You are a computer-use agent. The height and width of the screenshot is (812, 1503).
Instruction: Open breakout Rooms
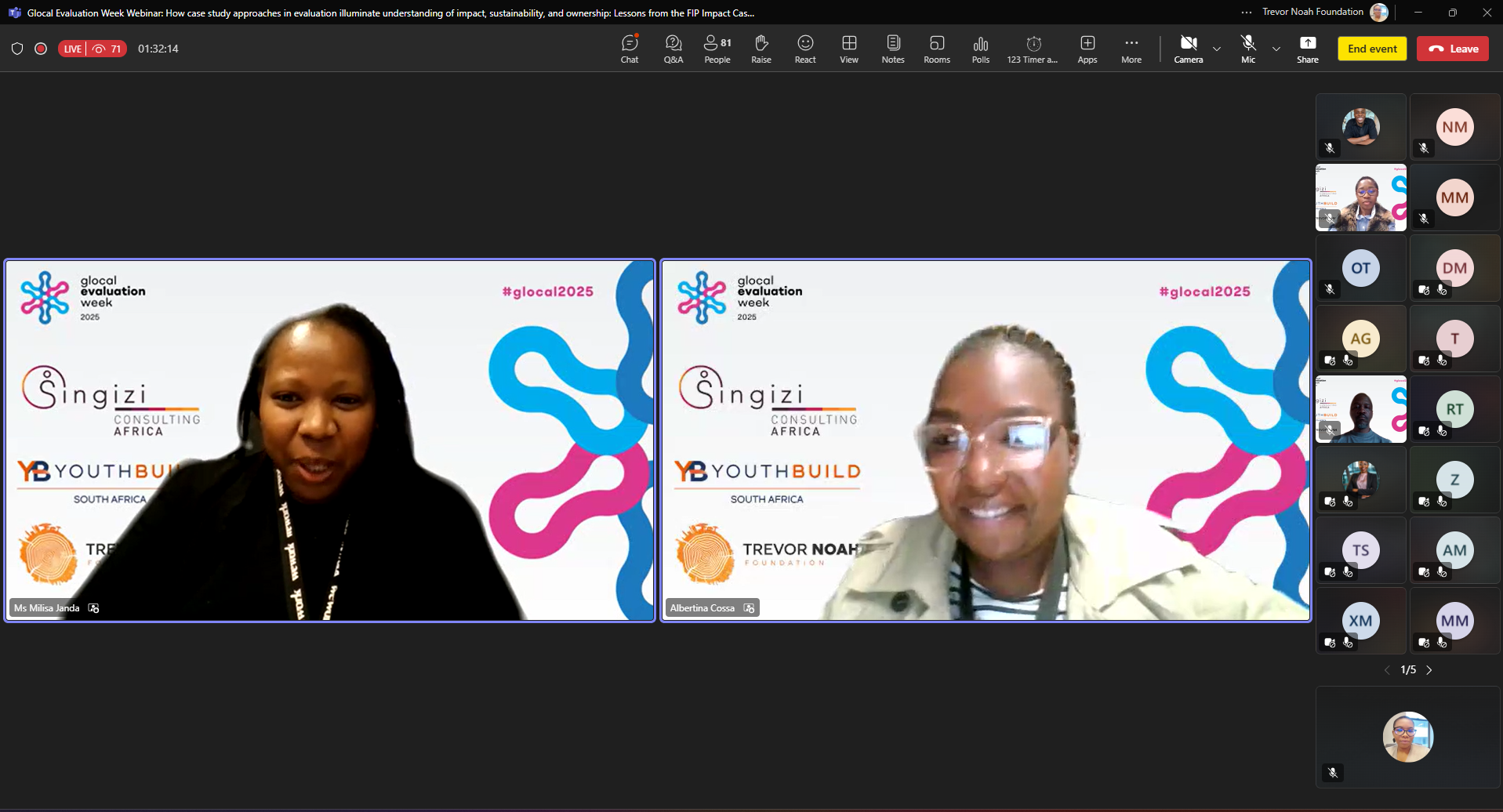pos(937,49)
